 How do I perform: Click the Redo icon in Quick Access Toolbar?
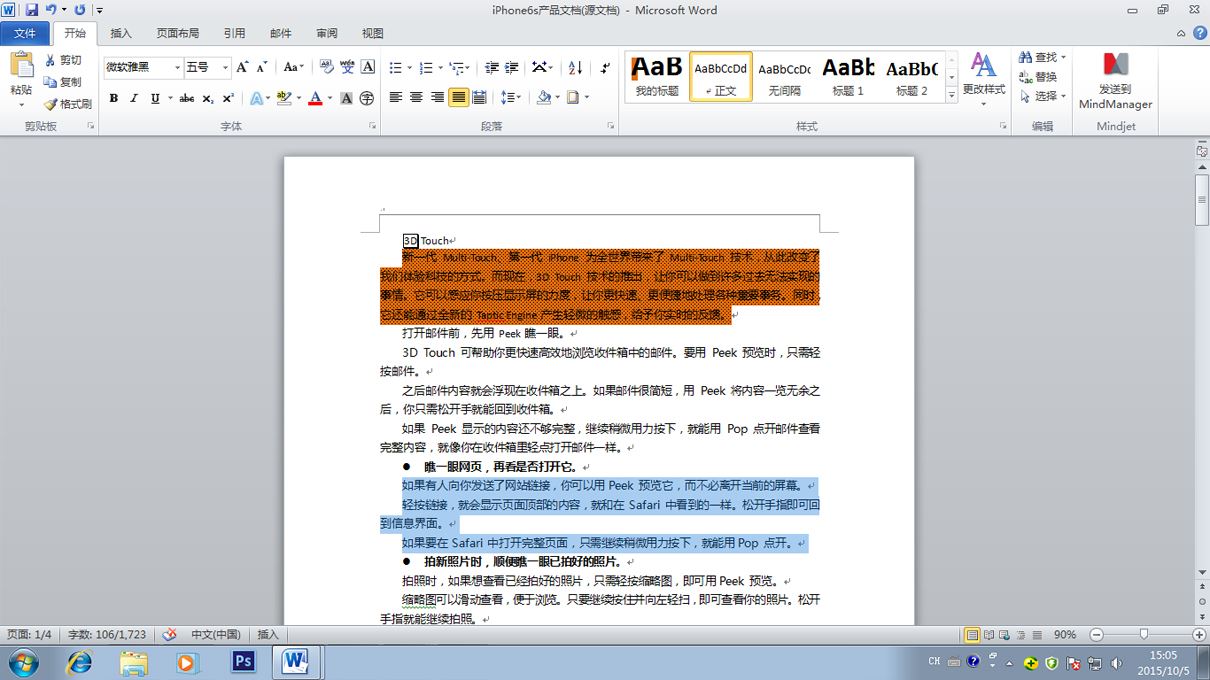80,10
